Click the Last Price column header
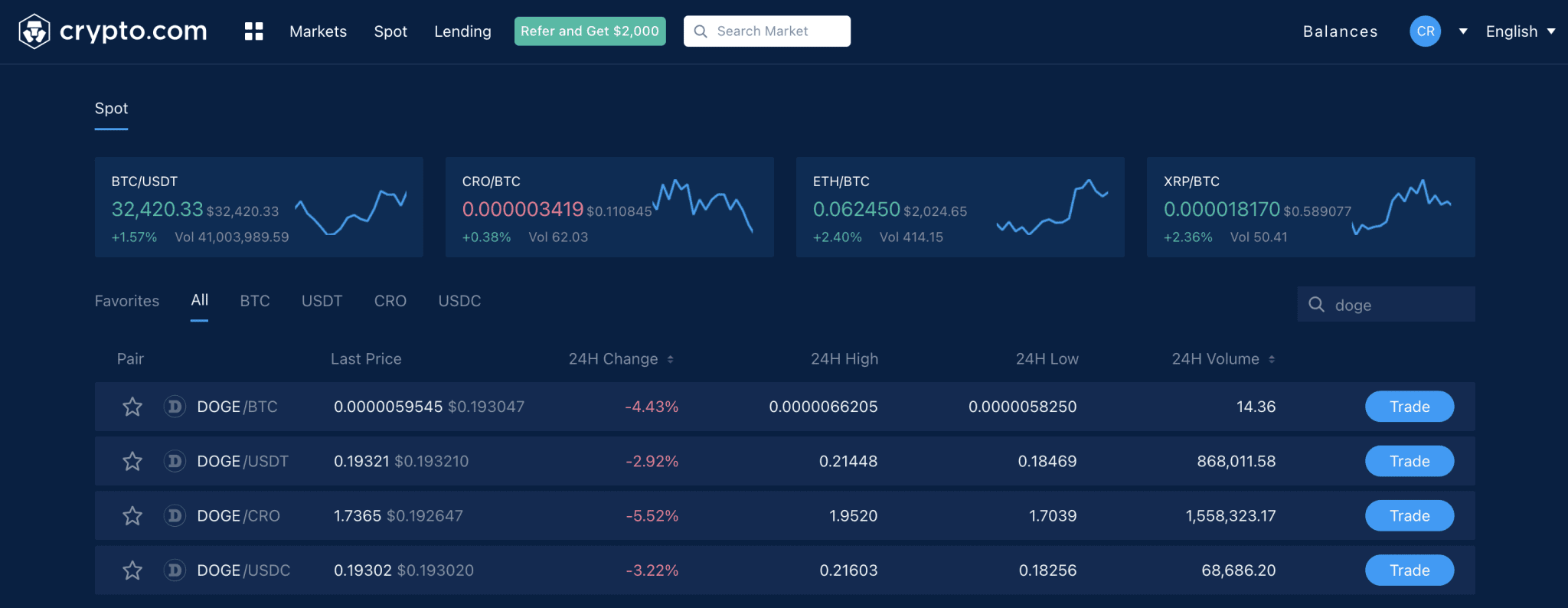The image size is (1568, 608). pyautogui.click(x=366, y=359)
